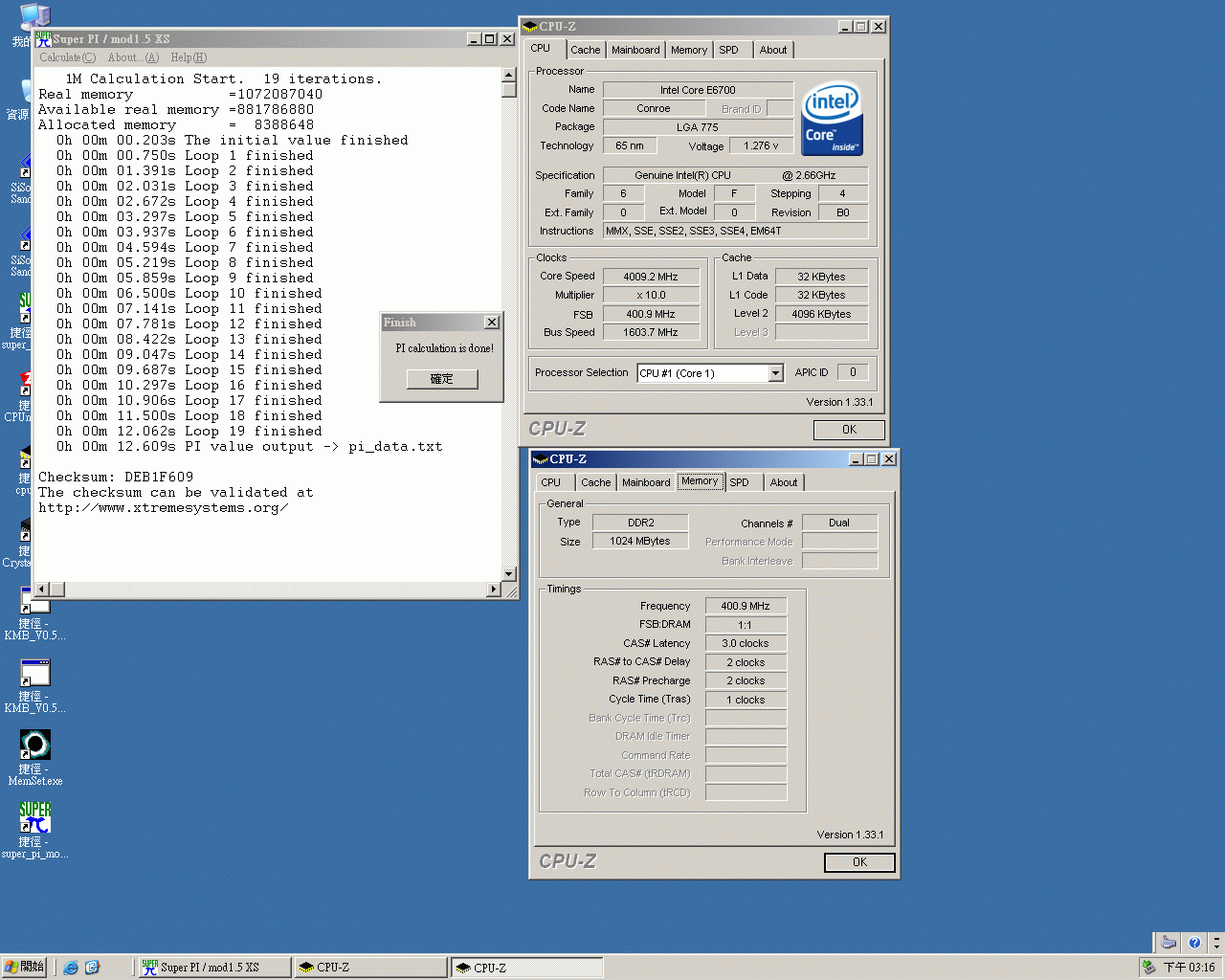The width and height of the screenshot is (1225, 980).
Task: Click the Voltage value 1.276 v
Action: pyautogui.click(x=762, y=145)
